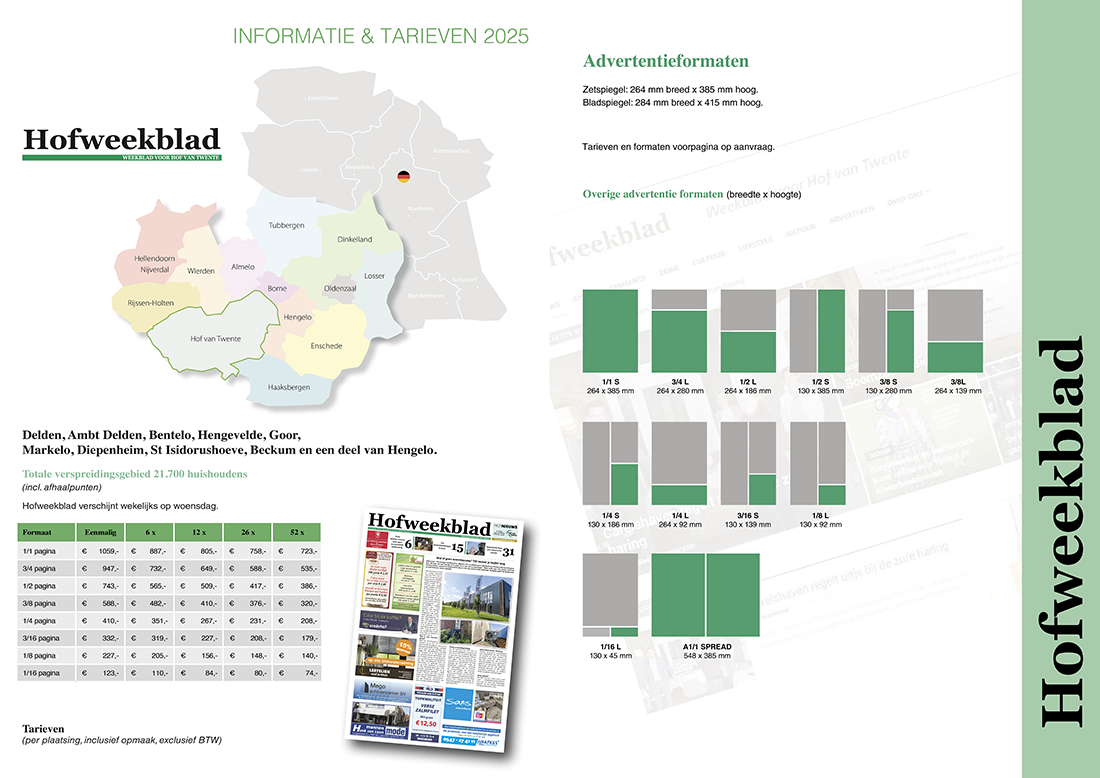The height and width of the screenshot is (778, 1100).
Task: Click the German flag icon on the map
Action: click(x=403, y=177)
